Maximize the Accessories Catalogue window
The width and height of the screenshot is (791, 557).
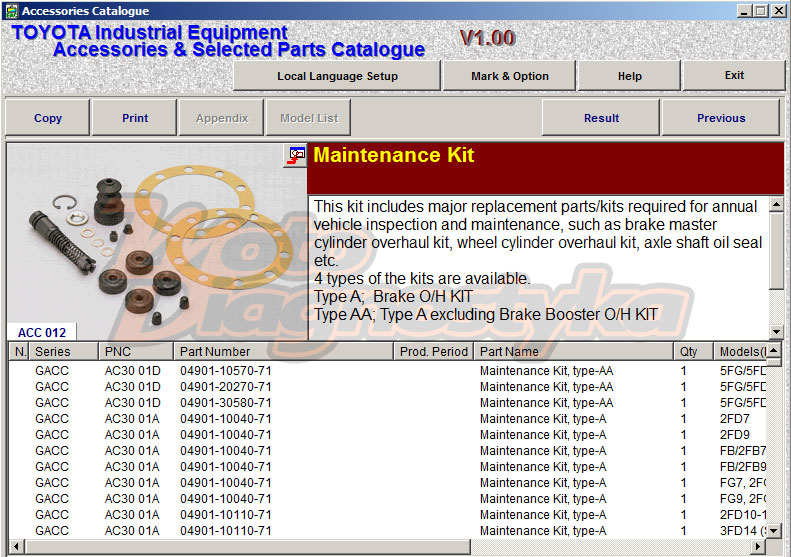click(761, 11)
